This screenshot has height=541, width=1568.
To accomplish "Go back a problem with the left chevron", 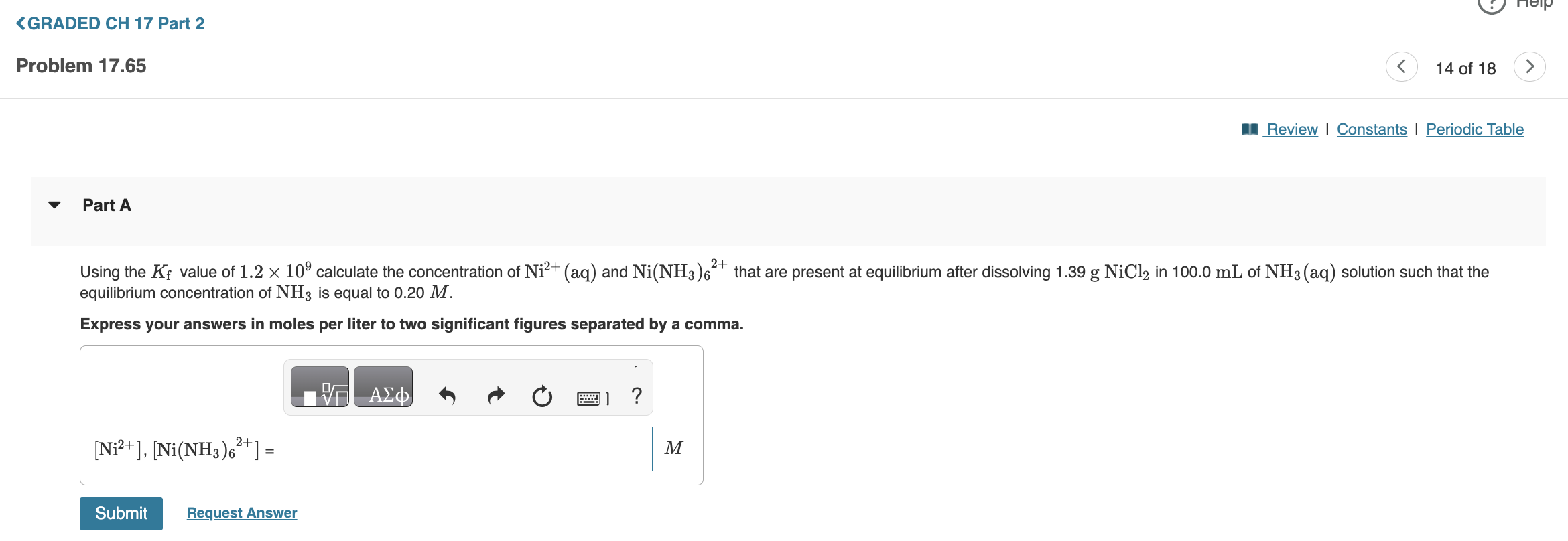I will click(x=1402, y=66).
